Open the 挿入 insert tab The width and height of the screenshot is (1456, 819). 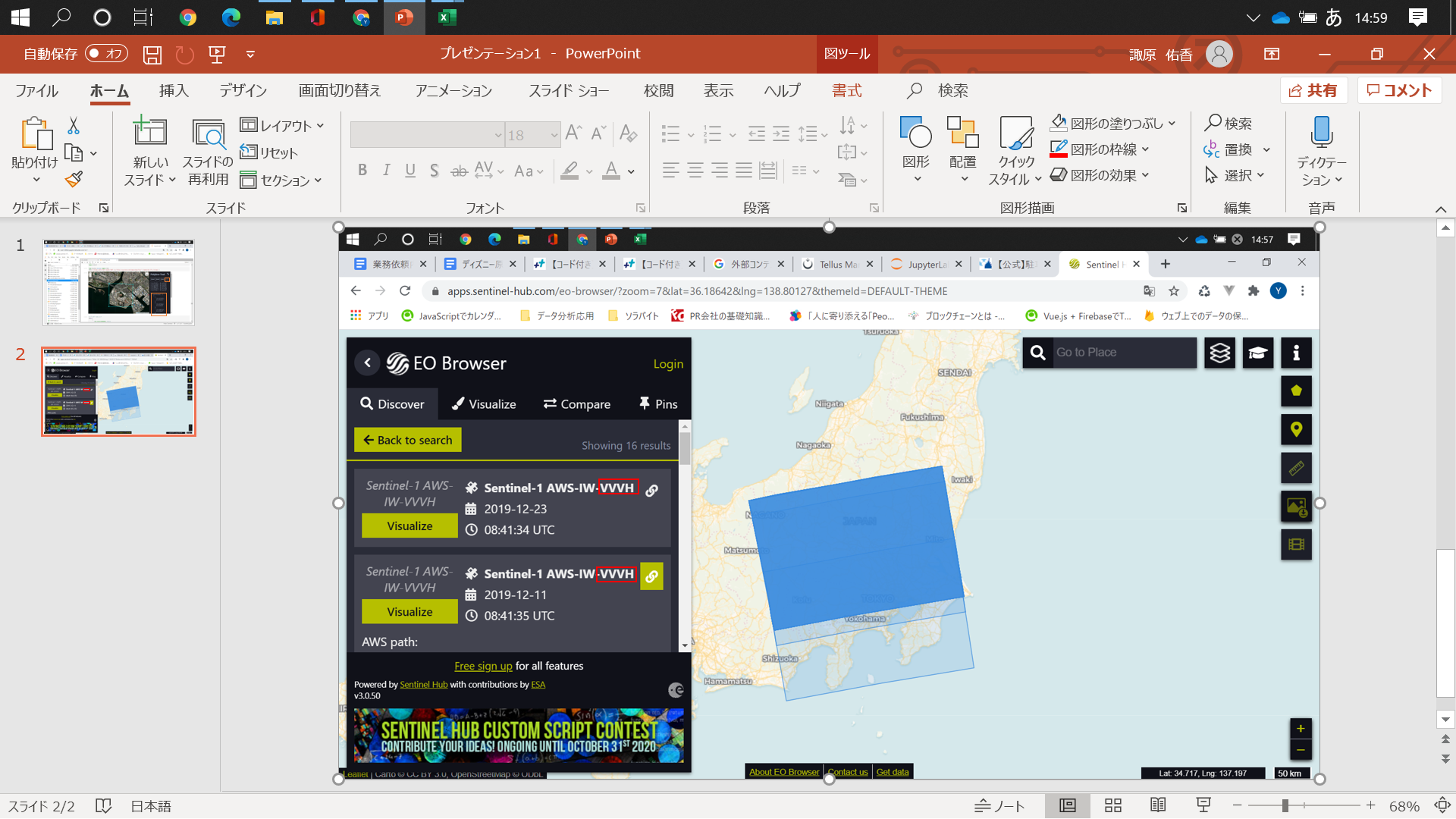(174, 91)
